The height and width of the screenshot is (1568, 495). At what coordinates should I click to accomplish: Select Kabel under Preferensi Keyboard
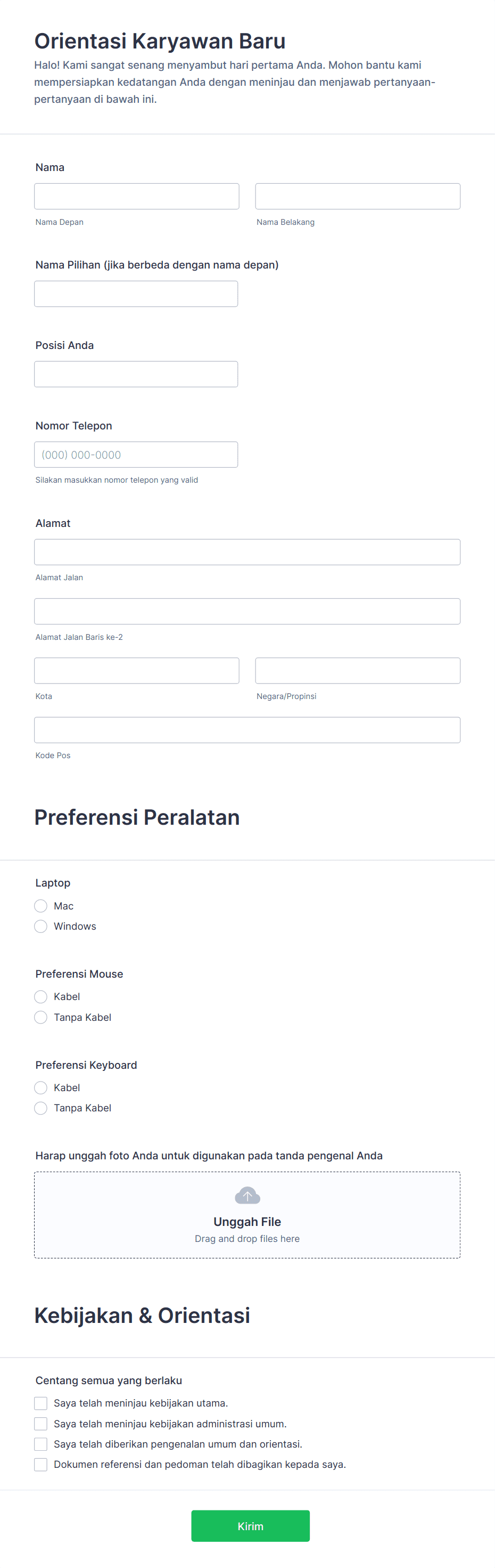pos(41,1088)
